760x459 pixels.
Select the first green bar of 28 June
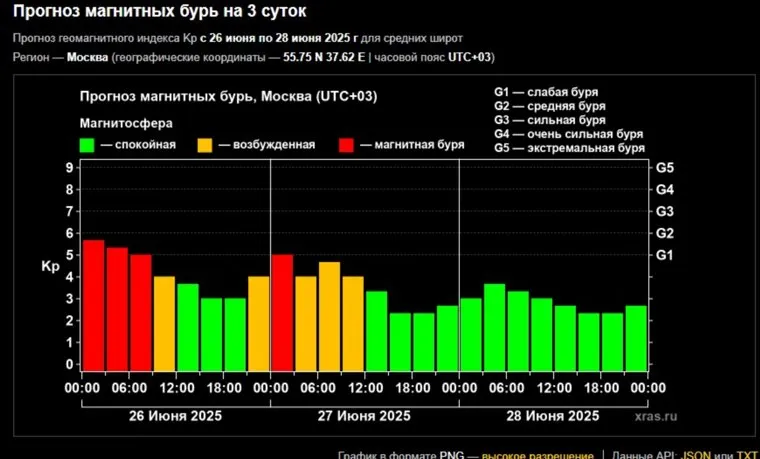[x=470, y=333]
